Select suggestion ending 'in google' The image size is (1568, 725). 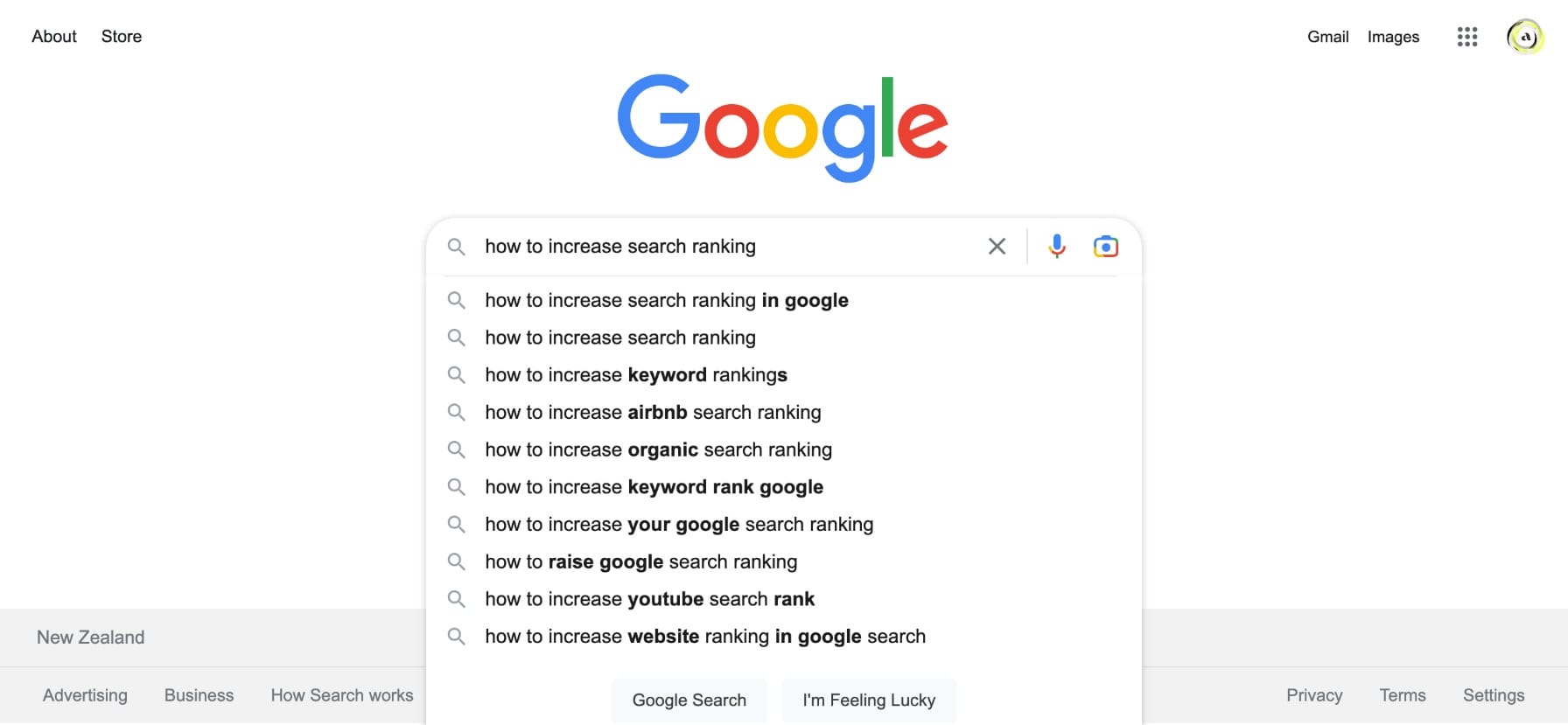pyautogui.click(x=784, y=300)
